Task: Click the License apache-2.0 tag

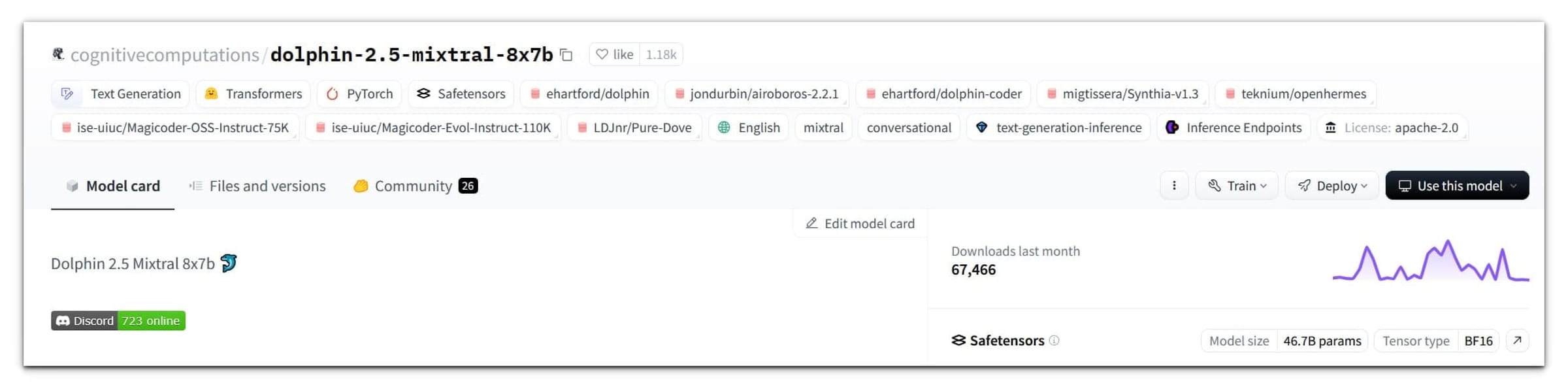Action: tap(1392, 127)
